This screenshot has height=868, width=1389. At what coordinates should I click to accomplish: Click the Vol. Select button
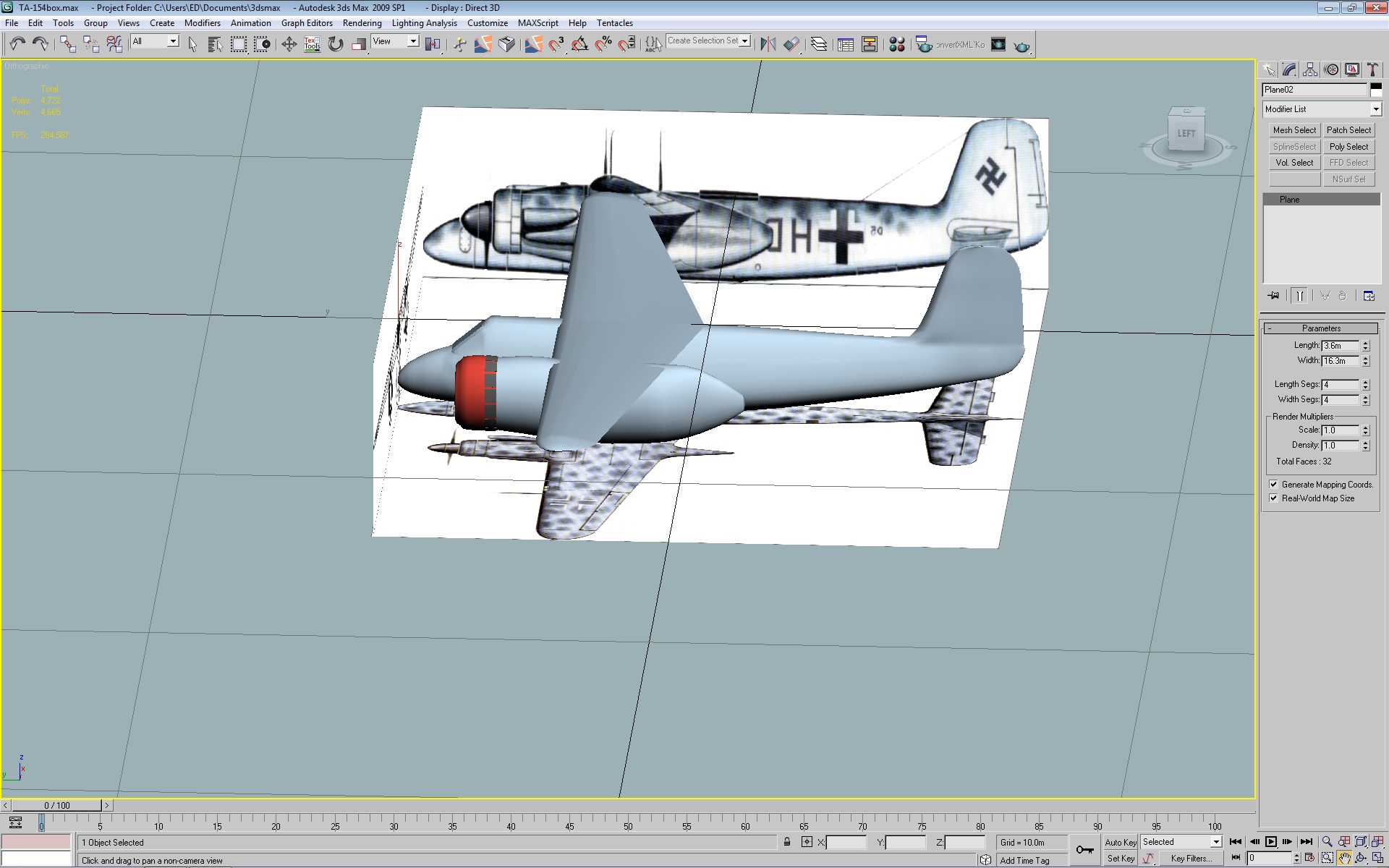point(1294,163)
